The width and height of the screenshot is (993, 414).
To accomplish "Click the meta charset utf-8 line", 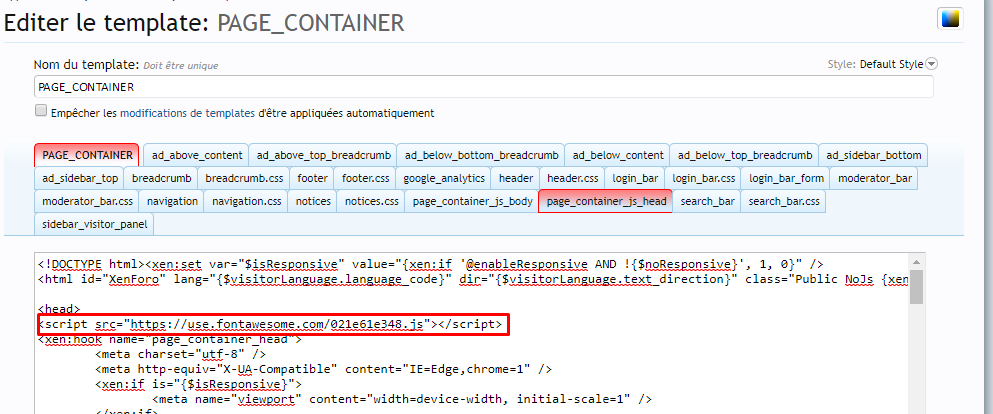I will [x=180, y=354].
